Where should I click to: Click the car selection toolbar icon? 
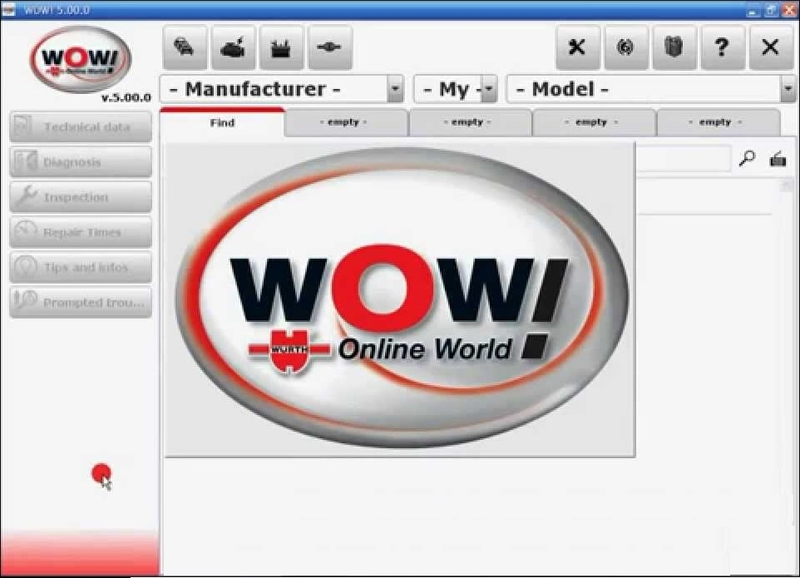click(185, 48)
